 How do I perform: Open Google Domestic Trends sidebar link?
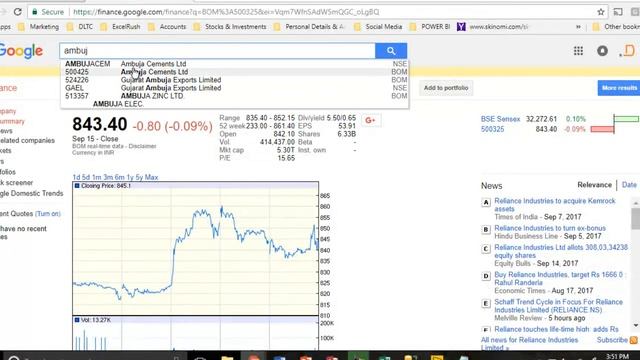[x=31, y=193]
